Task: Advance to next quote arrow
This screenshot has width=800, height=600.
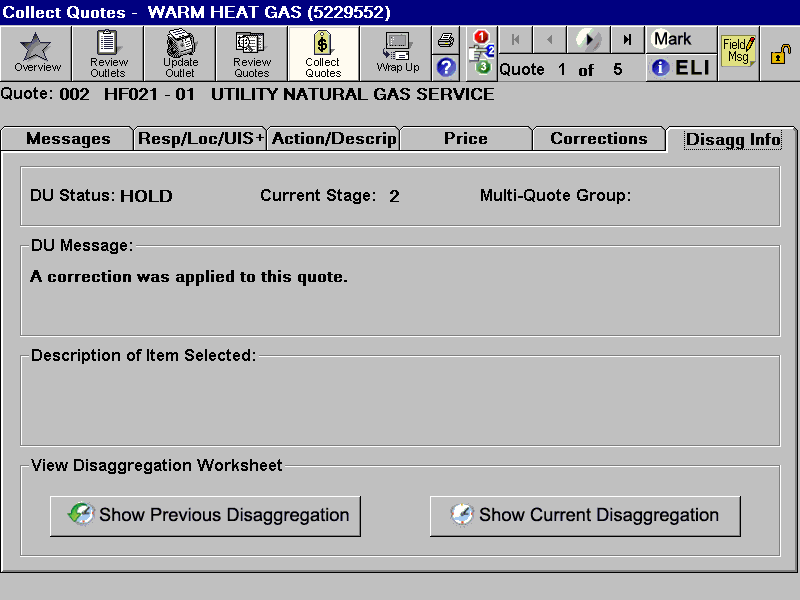Action: pyautogui.click(x=589, y=40)
